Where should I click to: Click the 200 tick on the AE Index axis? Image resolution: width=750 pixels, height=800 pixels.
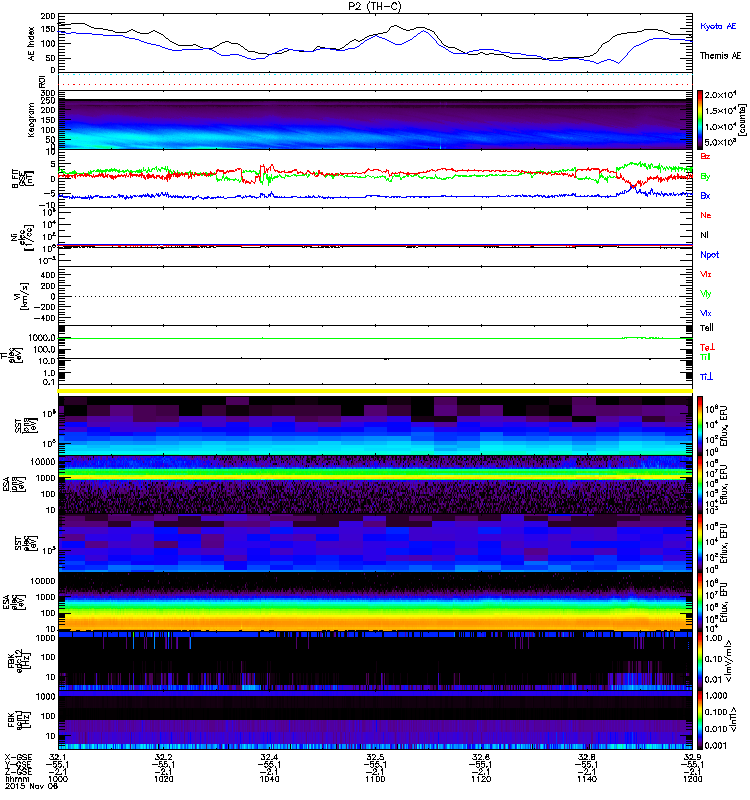[48, 17]
